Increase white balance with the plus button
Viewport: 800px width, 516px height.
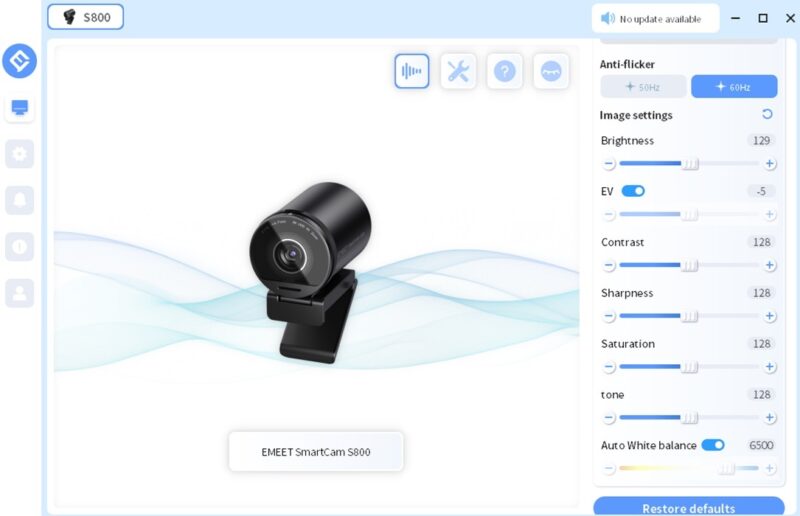[770, 469]
